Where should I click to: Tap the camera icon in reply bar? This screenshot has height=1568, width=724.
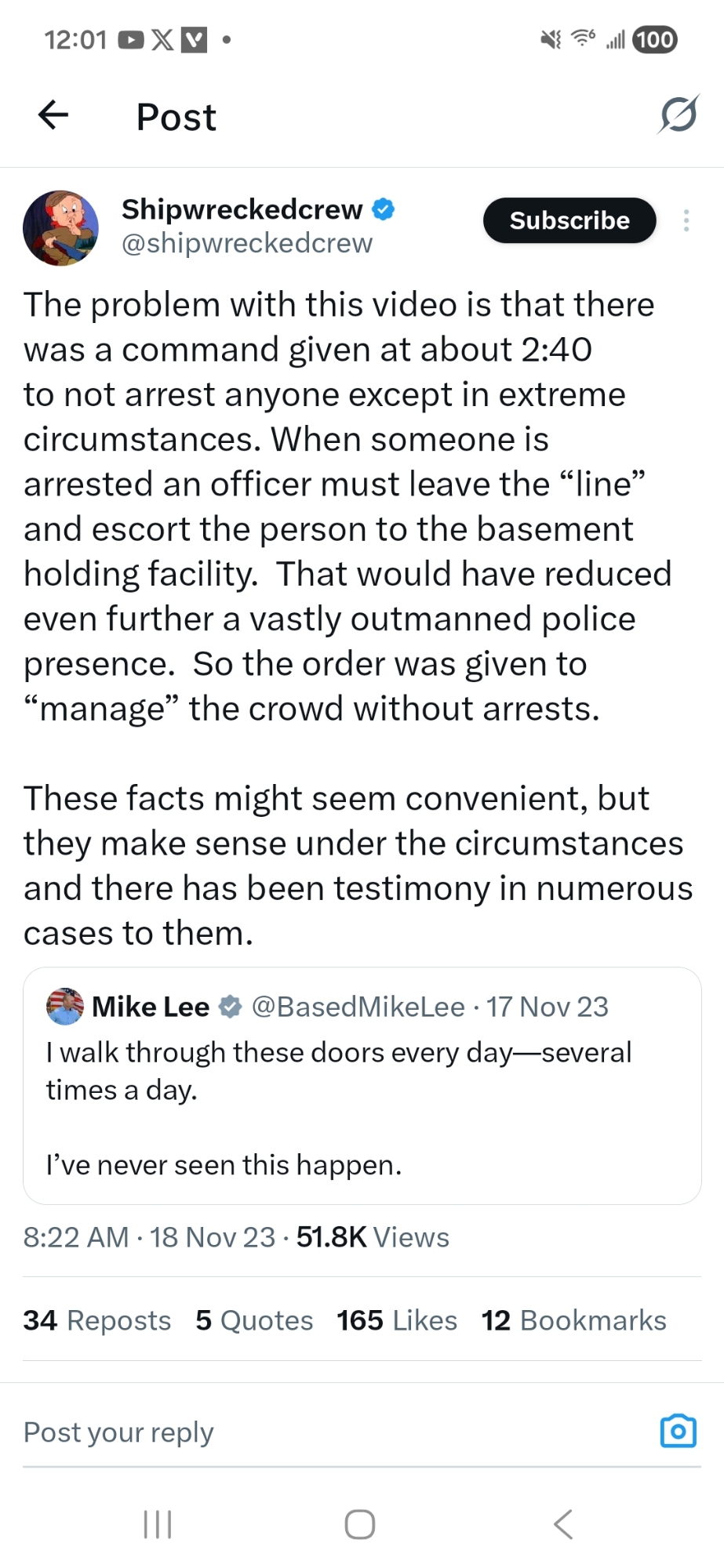click(x=678, y=1431)
